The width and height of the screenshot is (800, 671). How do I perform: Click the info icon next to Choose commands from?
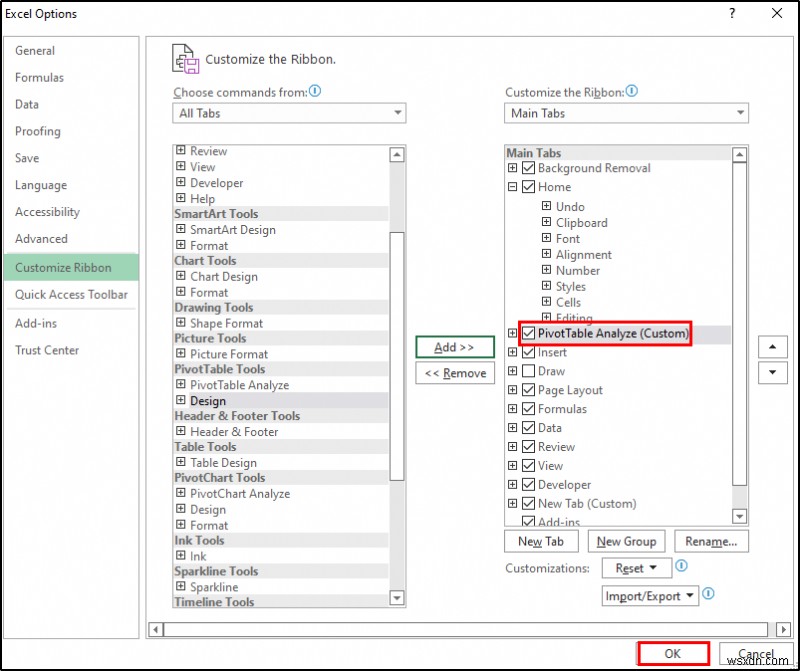click(314, 91)
